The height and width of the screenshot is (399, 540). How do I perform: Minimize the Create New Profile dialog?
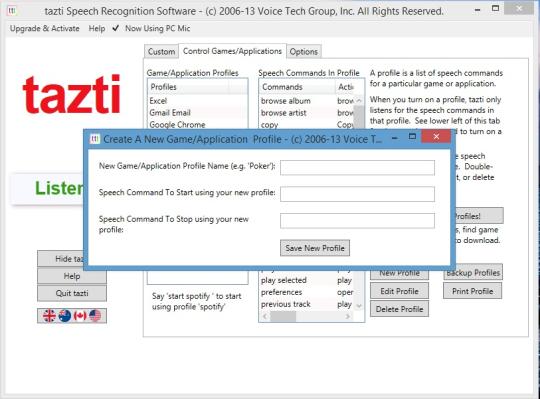(395, 137)
